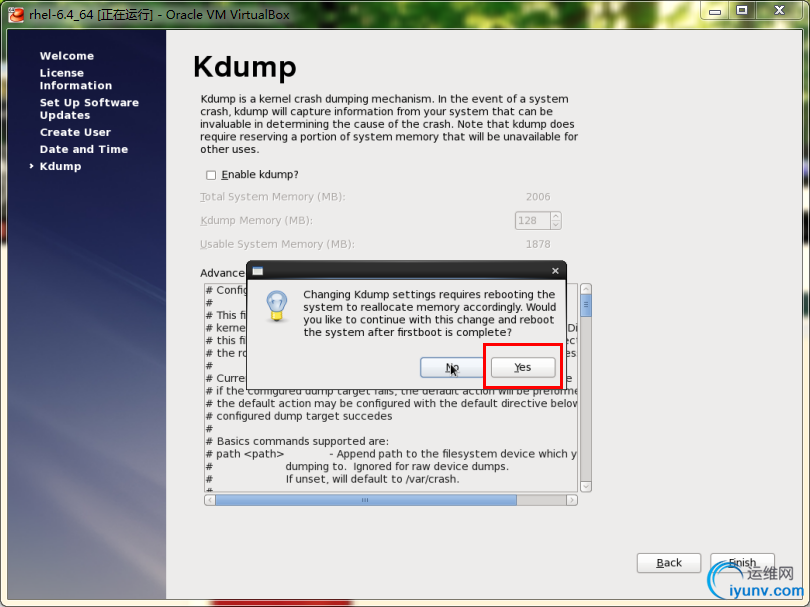Click the VirtualBox icon in the title bar
The image size is (810, 607).
click(x=16, y=14)
